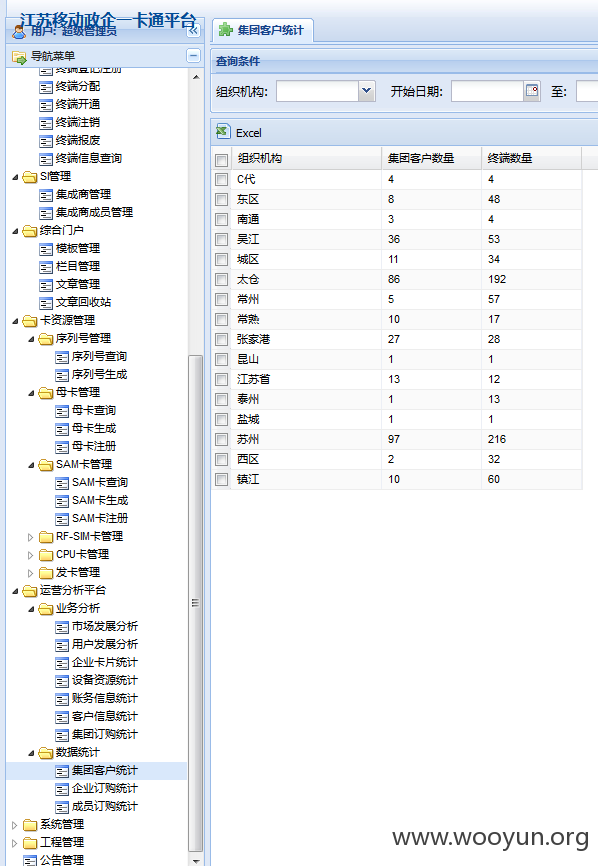This screenshot has width=598, height=866.
Task: Collapse the 综合门户 tree node arrow
Action: 15,231
